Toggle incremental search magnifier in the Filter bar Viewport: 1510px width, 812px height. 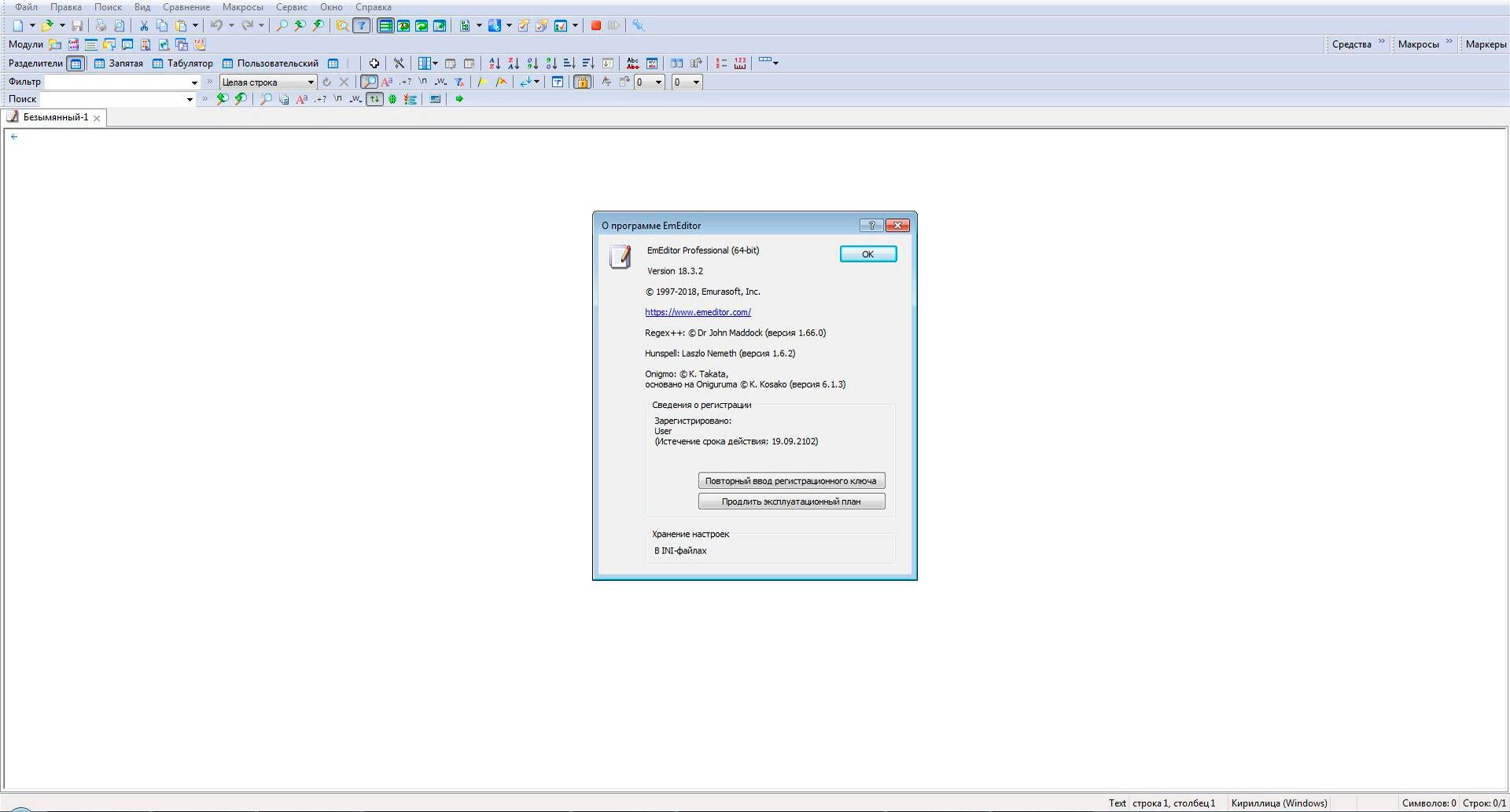[x=368, y=82]
